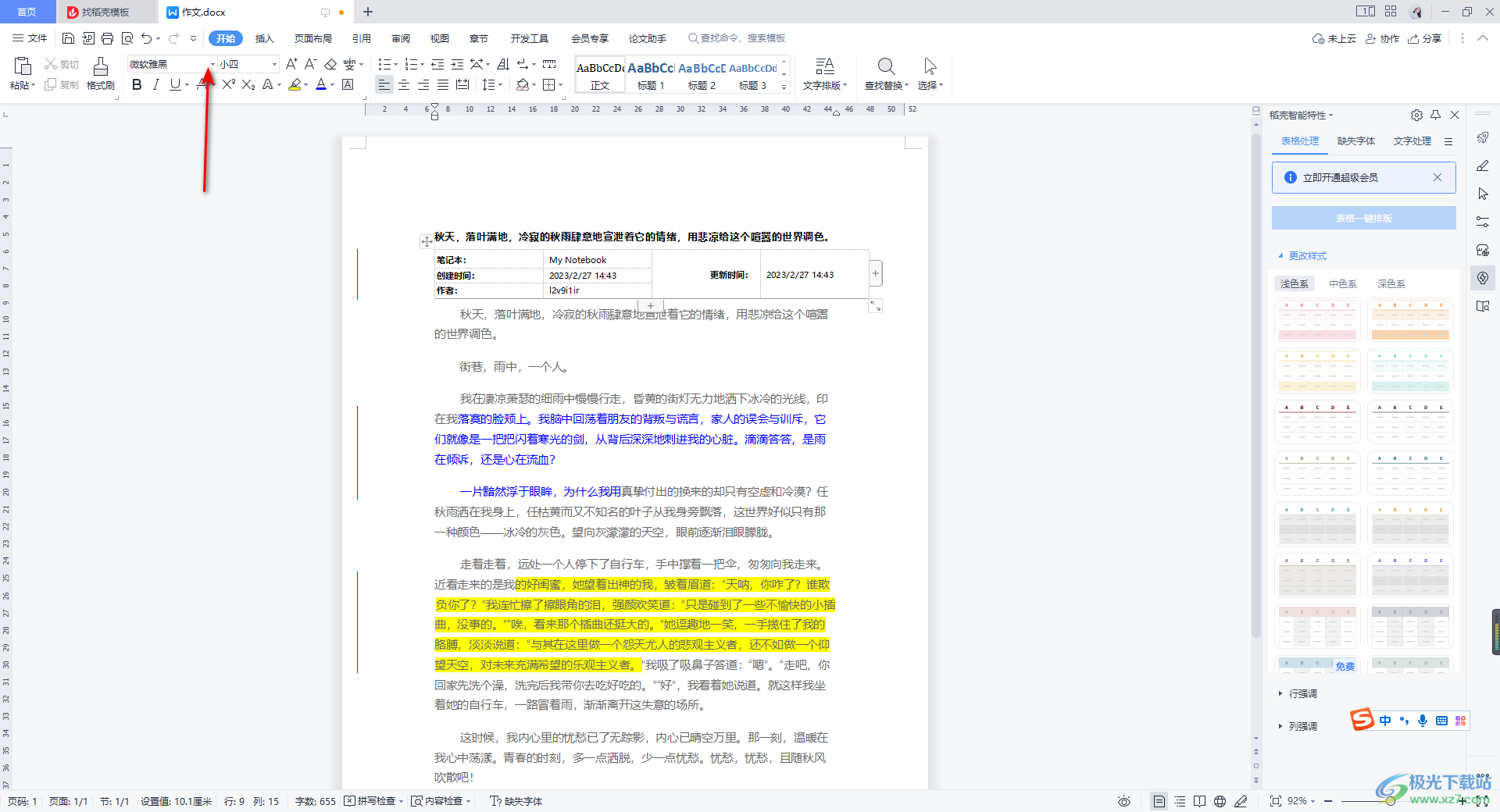Toggle Bold formatting
1500x812 pixels.
[x=137, y=84]
